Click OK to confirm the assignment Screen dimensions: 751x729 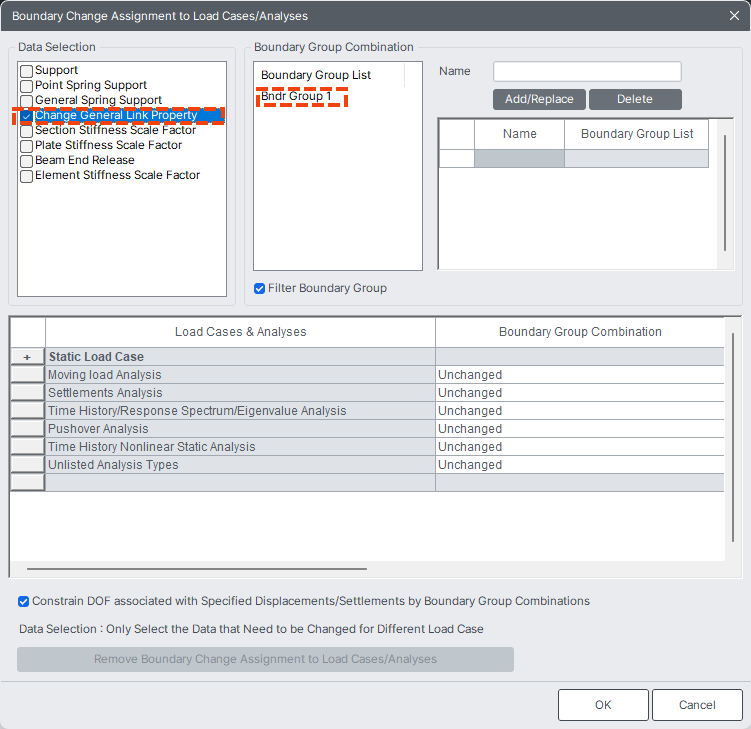(603, 705)
